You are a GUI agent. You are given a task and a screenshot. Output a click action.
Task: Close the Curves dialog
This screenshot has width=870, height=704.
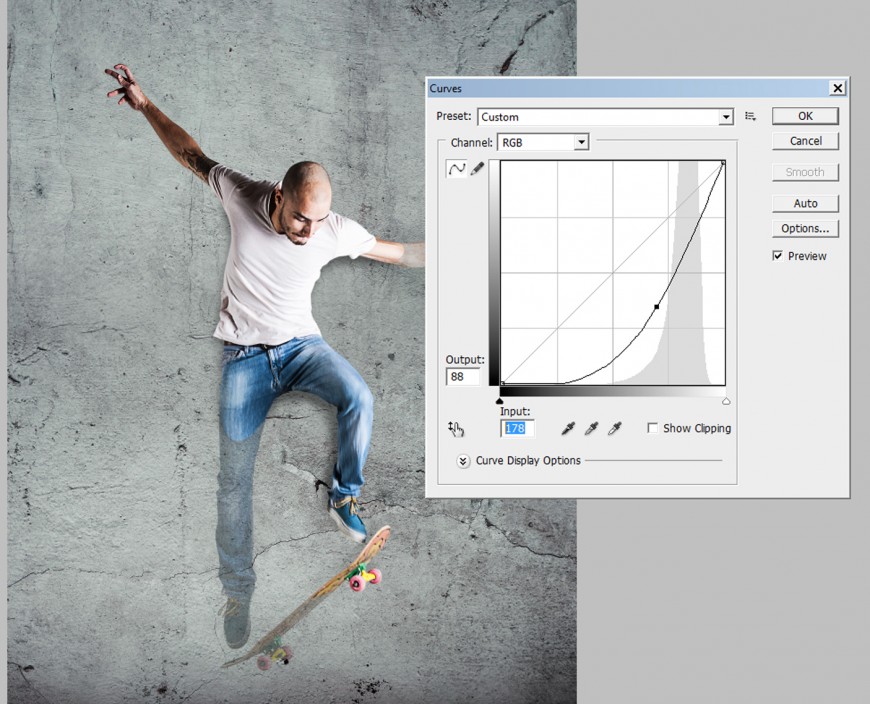(x=837, y=88)
